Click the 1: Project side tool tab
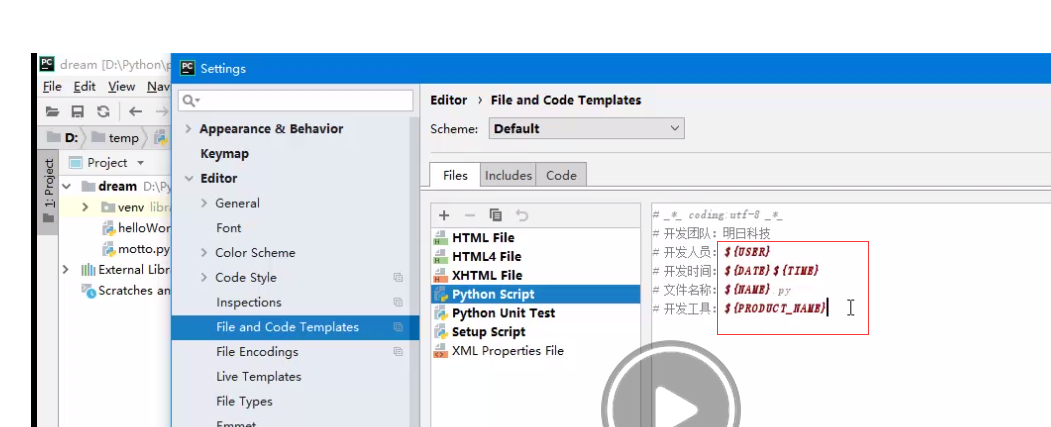 (x=49, y=191)
